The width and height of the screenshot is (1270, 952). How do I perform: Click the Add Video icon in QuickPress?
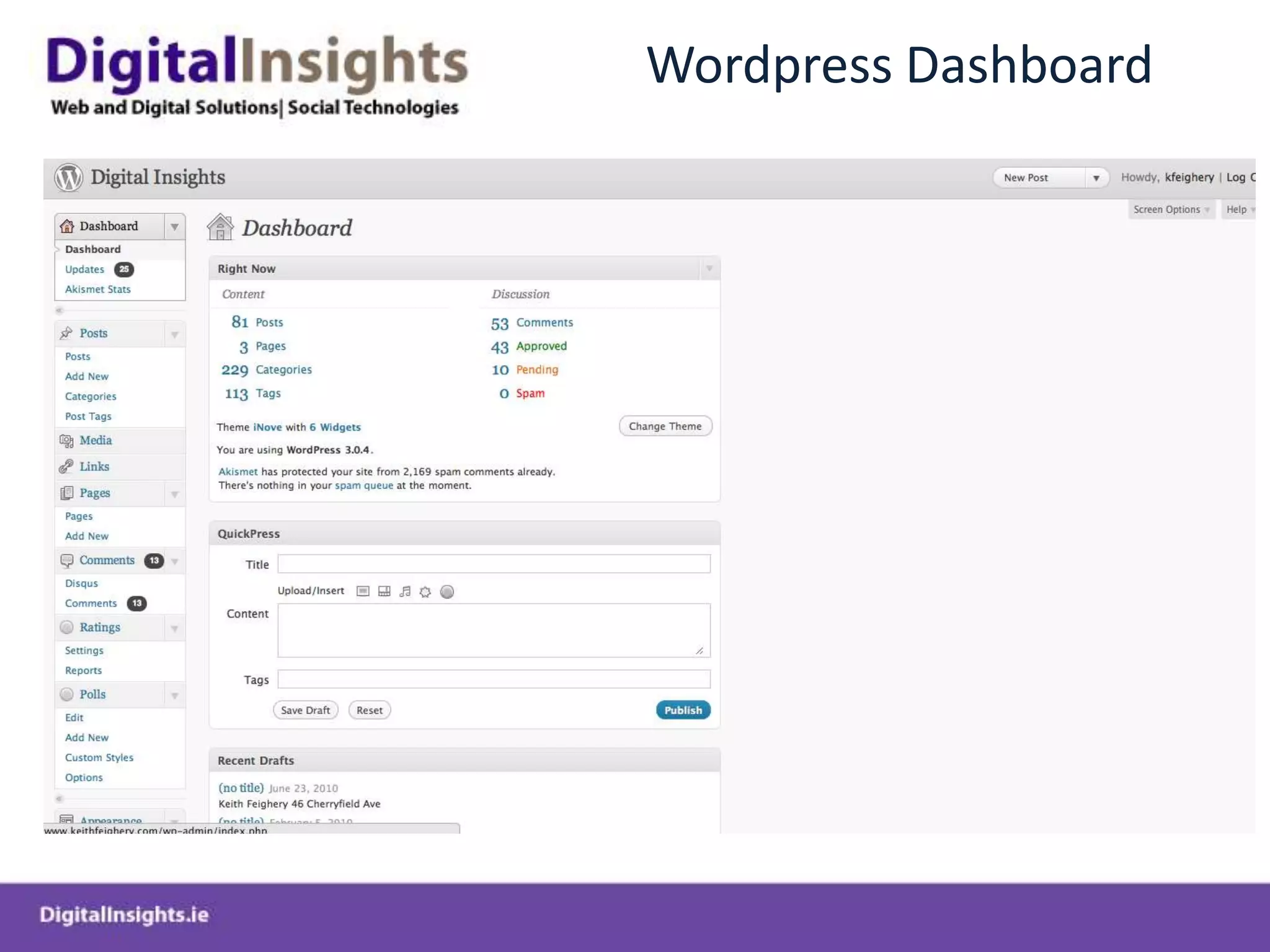[x=384, y=591]
